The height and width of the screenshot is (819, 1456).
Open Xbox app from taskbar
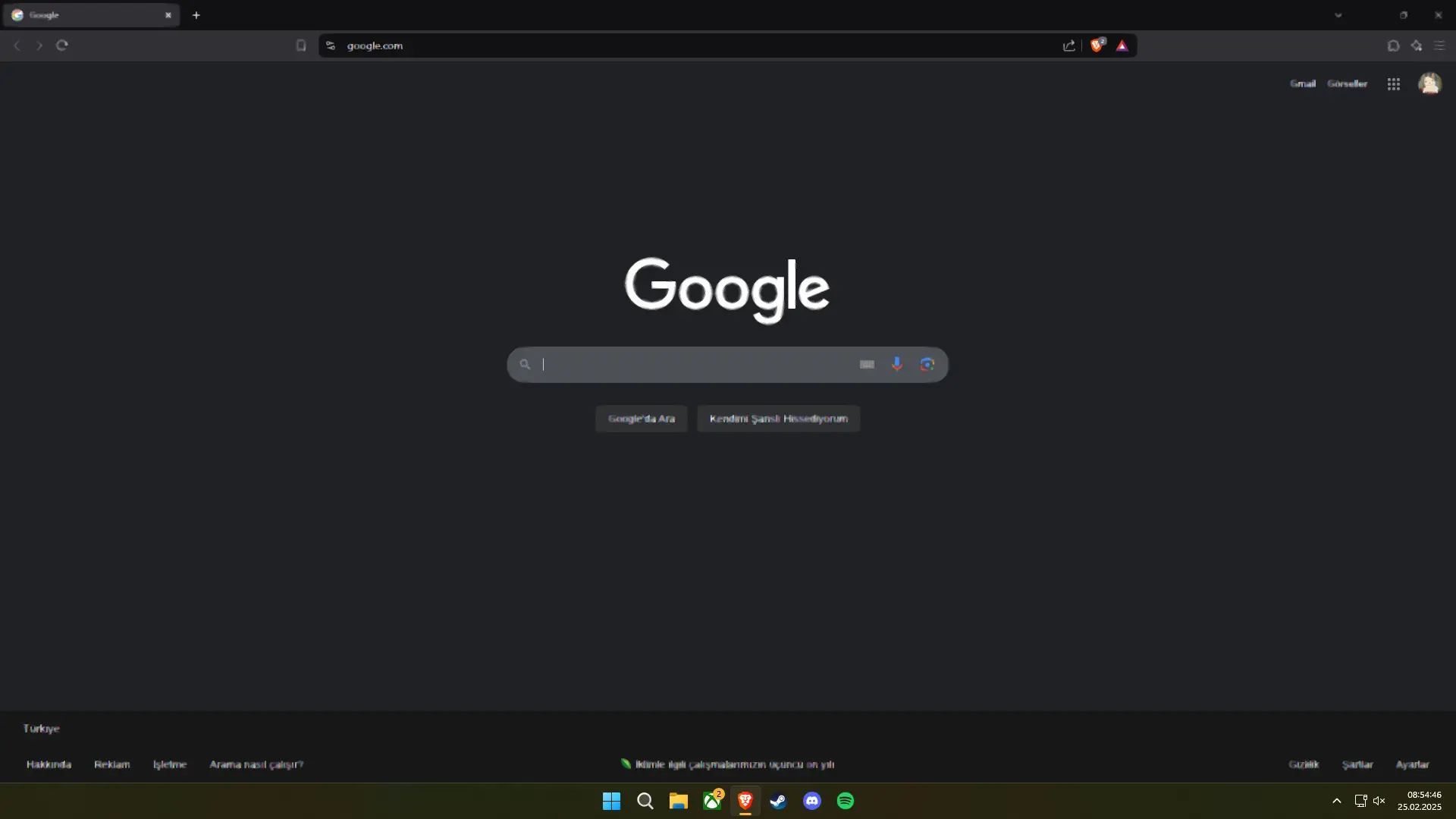pyautogui.click(x=713, y=800)
